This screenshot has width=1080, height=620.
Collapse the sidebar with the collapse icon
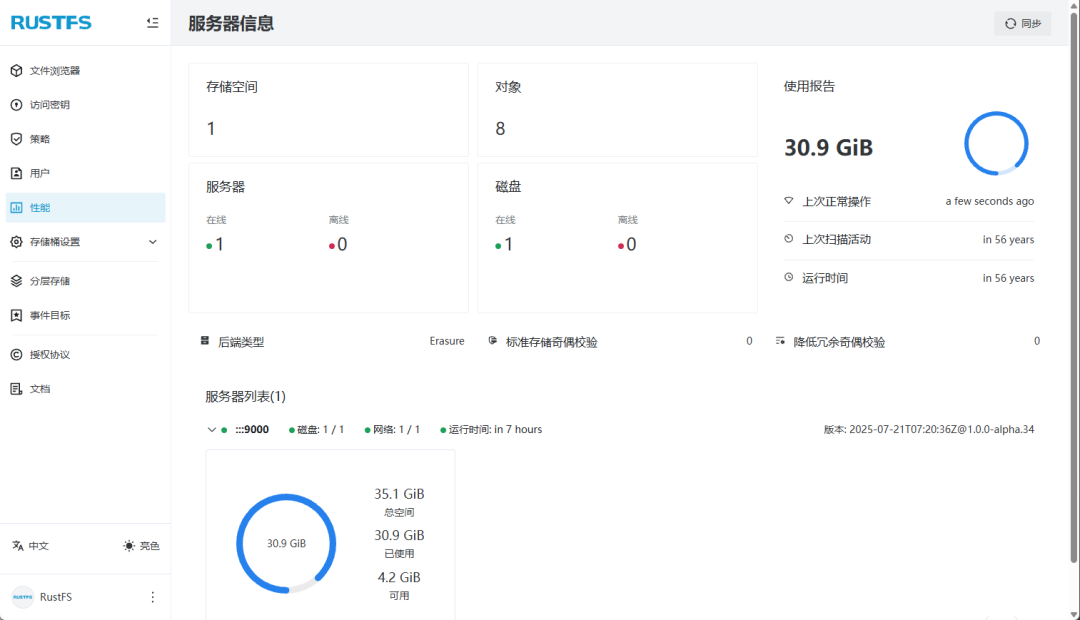153,22
